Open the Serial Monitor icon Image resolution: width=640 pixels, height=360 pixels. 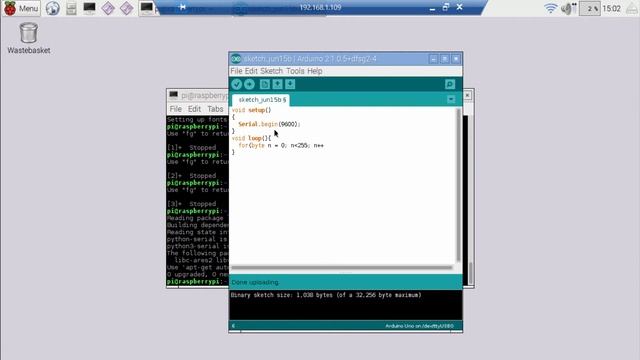(450, 84)
